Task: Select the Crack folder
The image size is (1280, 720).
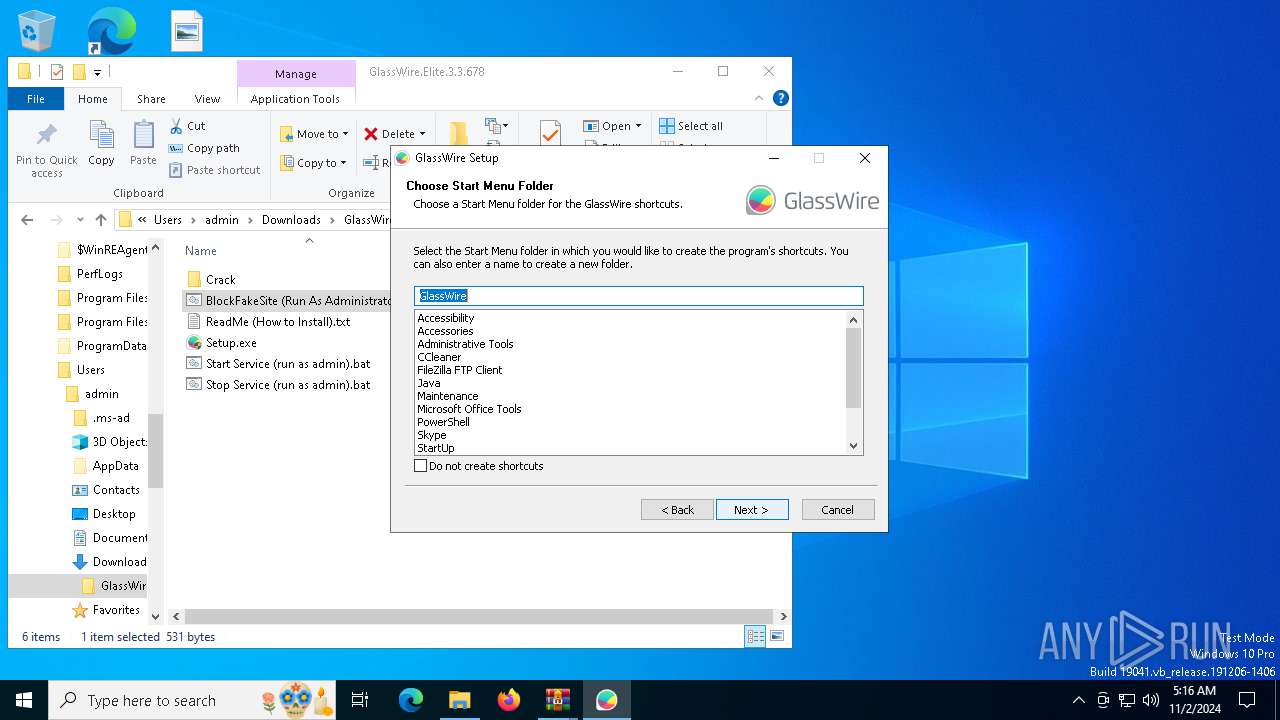Action: coord(220,280)
